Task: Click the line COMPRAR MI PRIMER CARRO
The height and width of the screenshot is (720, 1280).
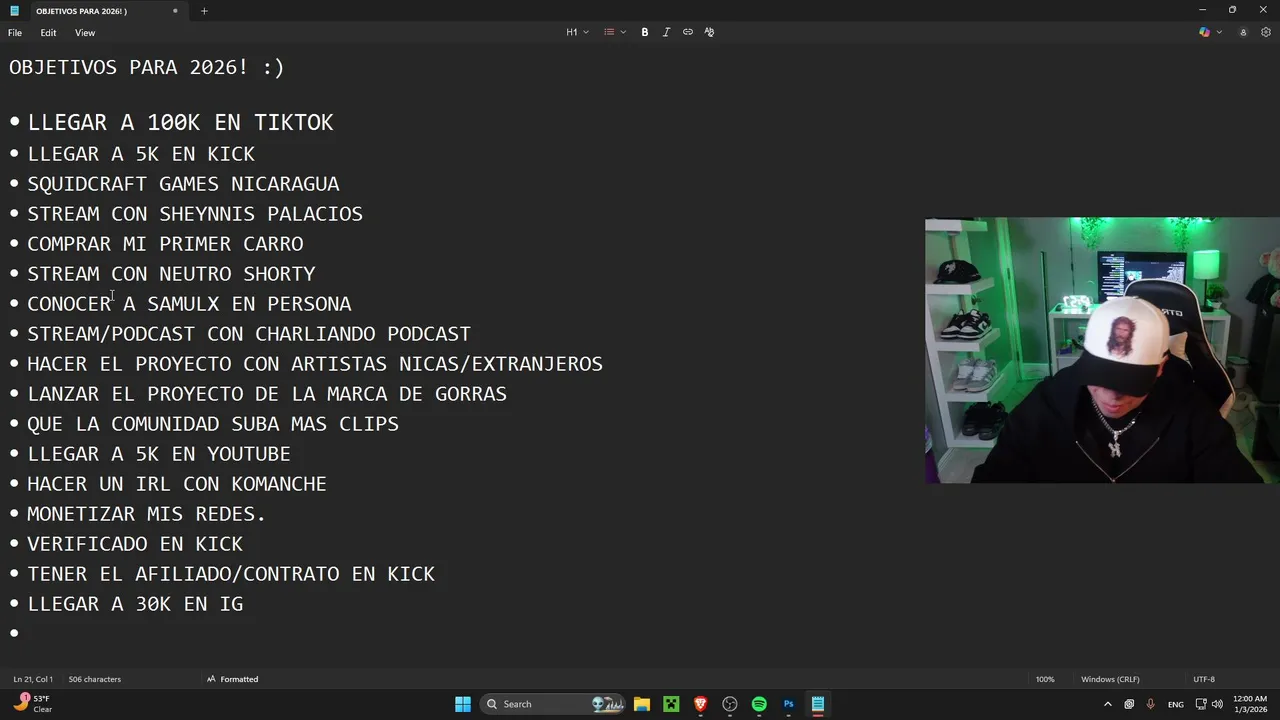Action: (x=165, y=243)
